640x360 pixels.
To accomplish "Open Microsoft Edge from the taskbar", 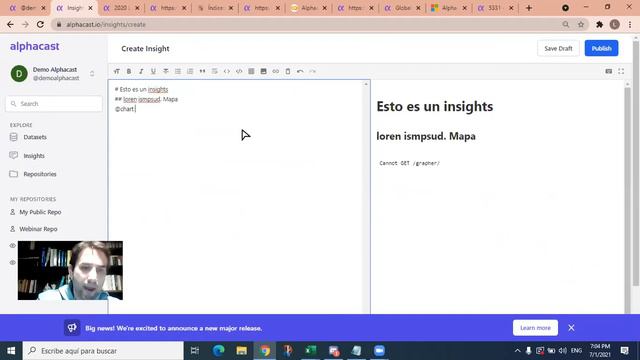I will coord(218,351).
